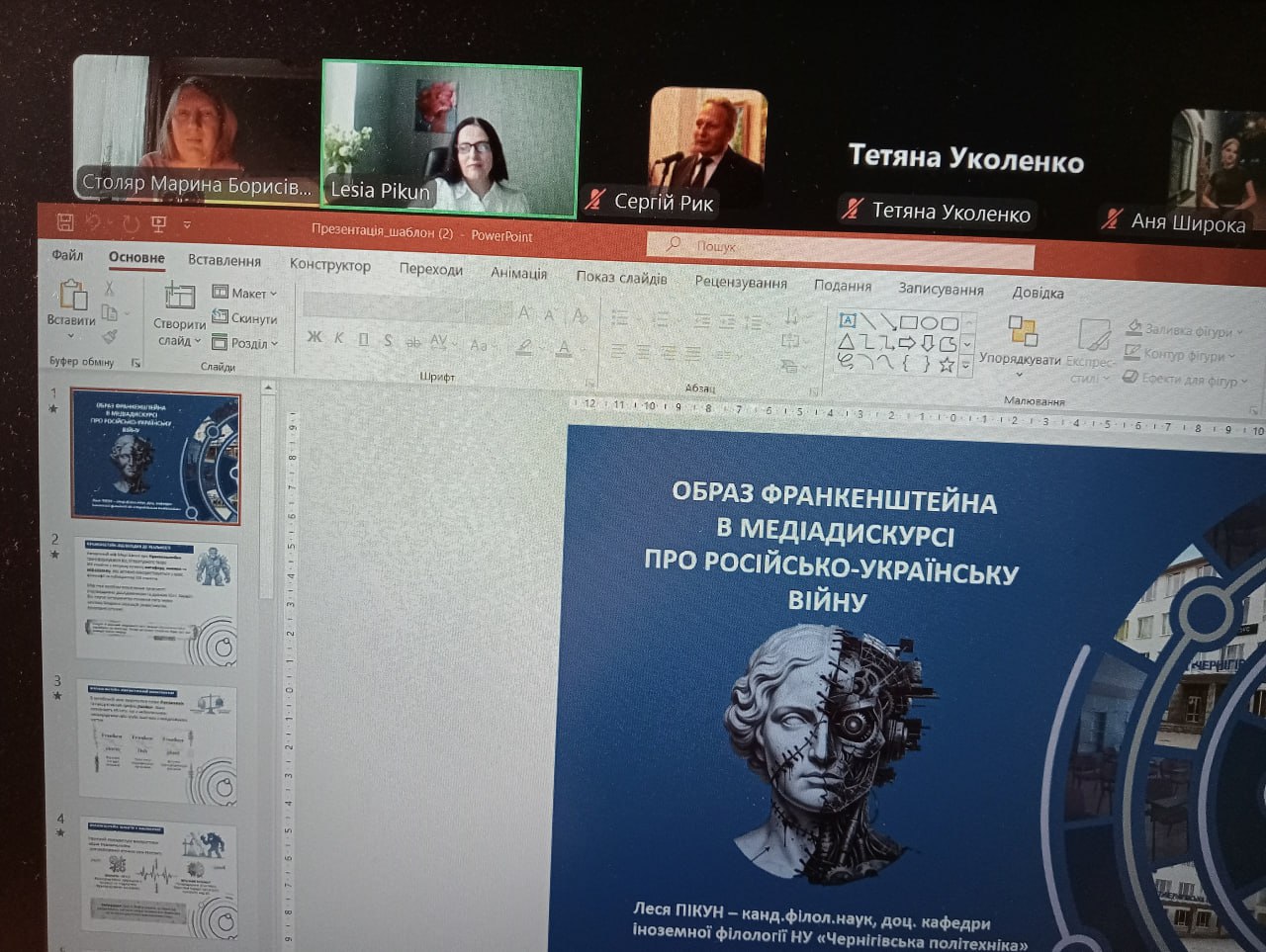This screenshot has height=952, width=1266.
Task: Switch to the Вставлення tab
Action: 225,260
